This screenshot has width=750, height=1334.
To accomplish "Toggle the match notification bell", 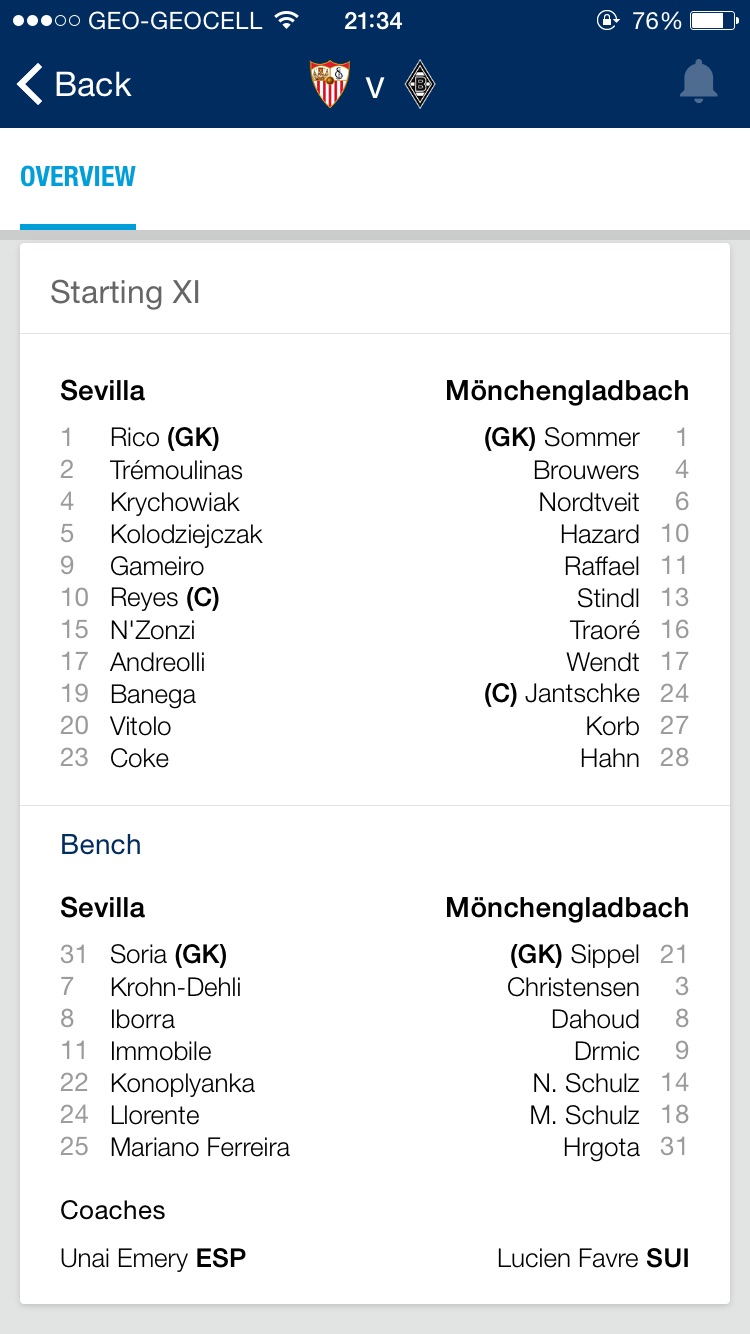I will pos(698,83).
